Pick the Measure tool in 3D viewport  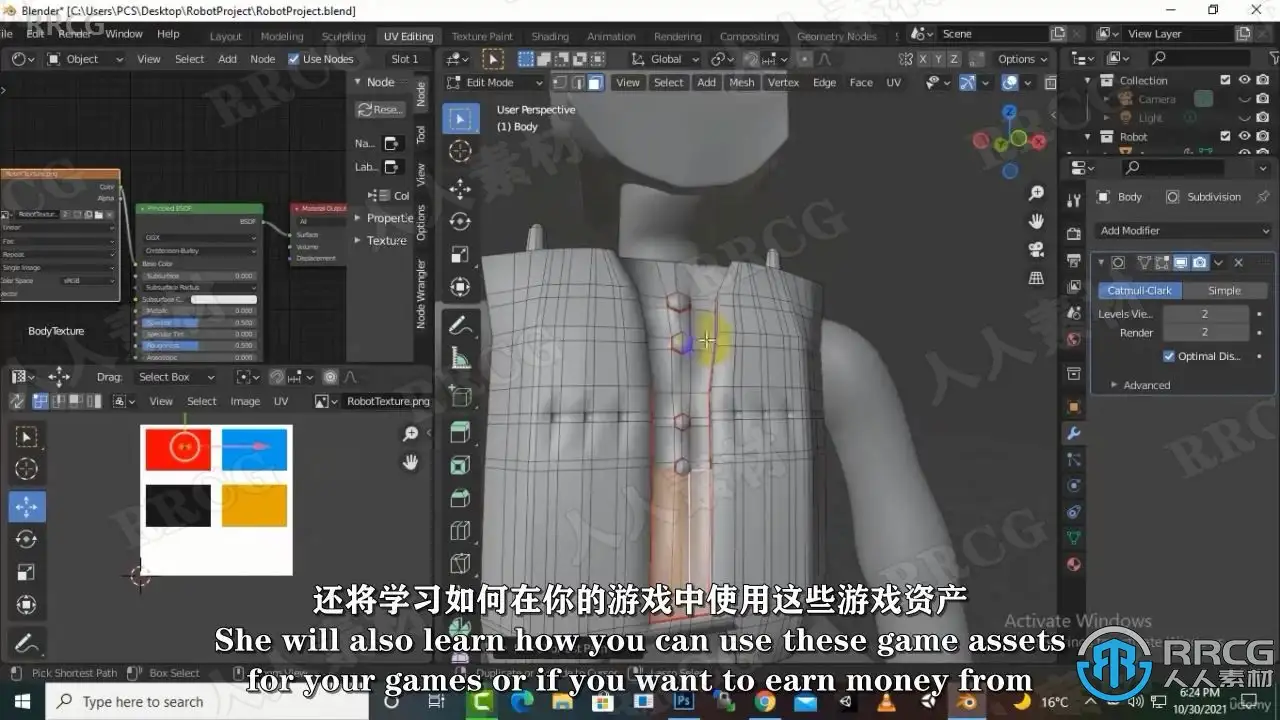(x=460, y=357)
